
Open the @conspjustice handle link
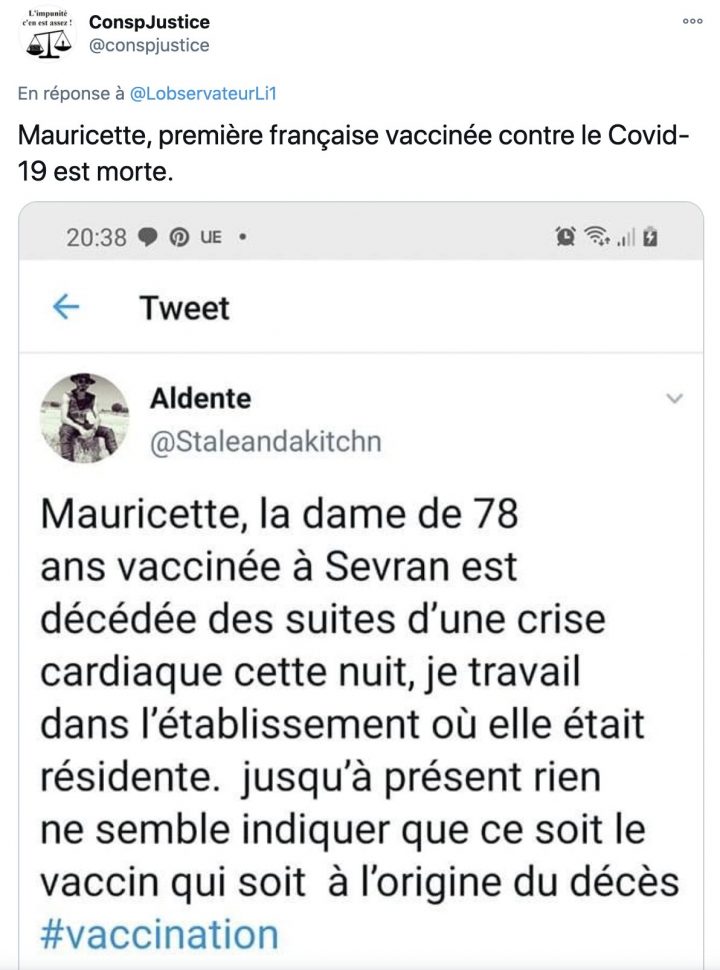tap(149, 45)
